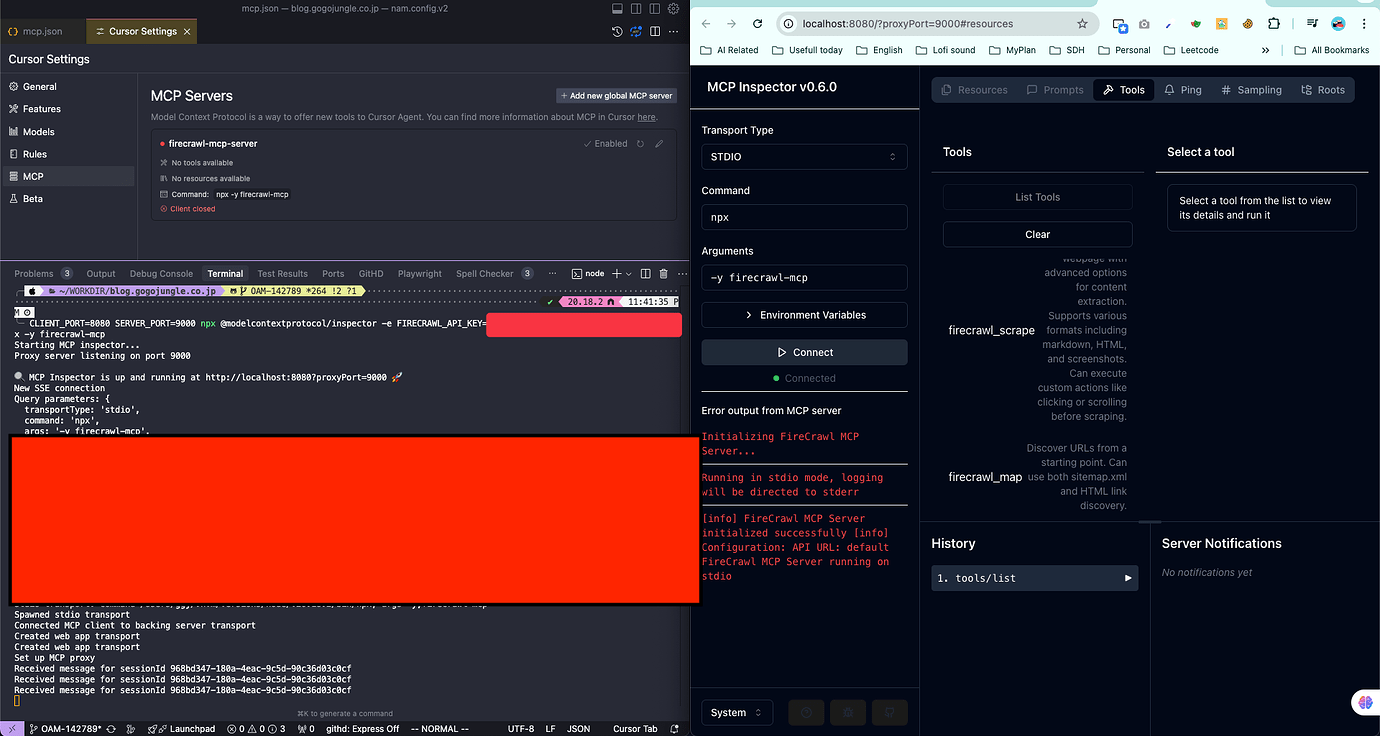Toggle the secondary sidebar panel icon
Viewport: 1380px width, 736px height.
coord(634,8)
